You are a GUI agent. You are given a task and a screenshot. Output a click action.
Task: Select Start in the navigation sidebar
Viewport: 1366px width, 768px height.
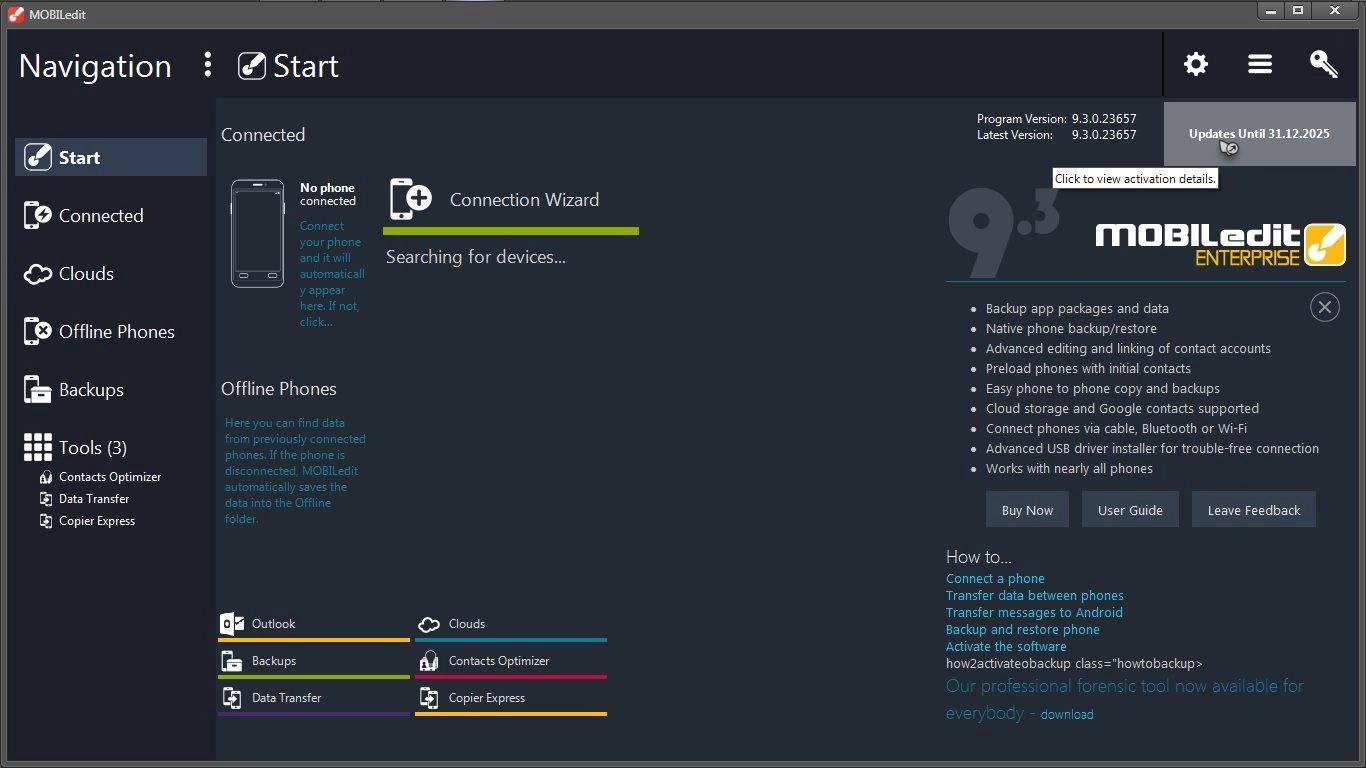point(111,157)
